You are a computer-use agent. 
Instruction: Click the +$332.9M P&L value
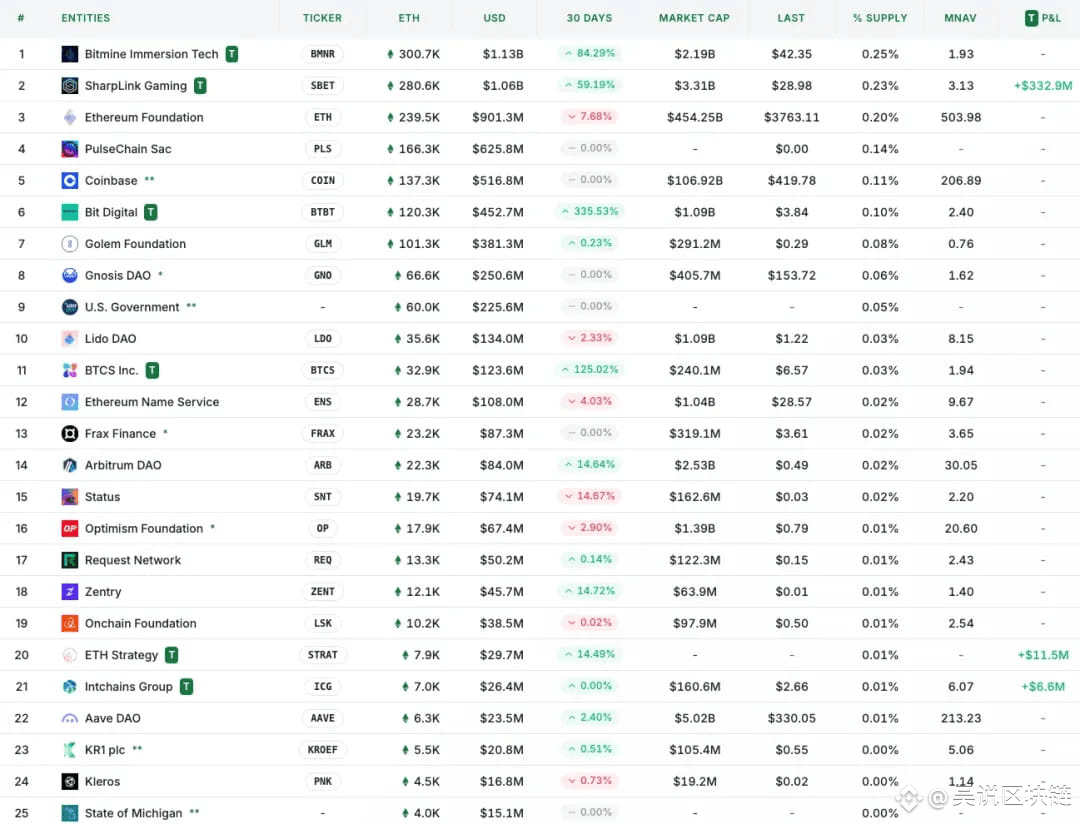(x=1043, y=85)
